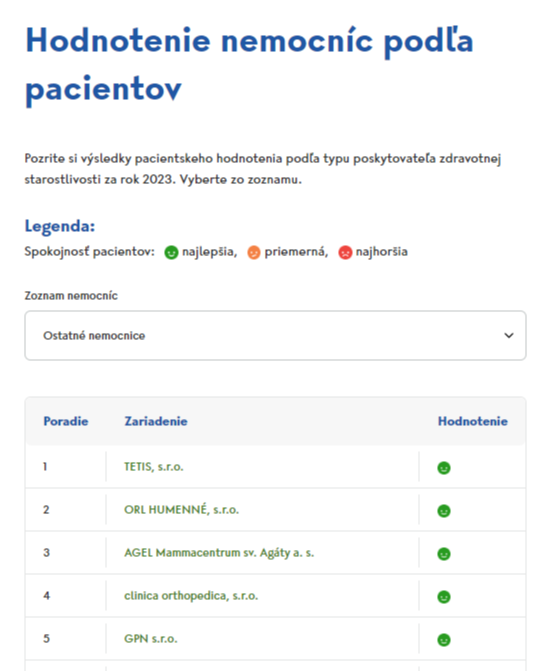545x671 pixels.
Task: Click orange 'priemerná' legend face icon
Action: click(x=254, y=252)
